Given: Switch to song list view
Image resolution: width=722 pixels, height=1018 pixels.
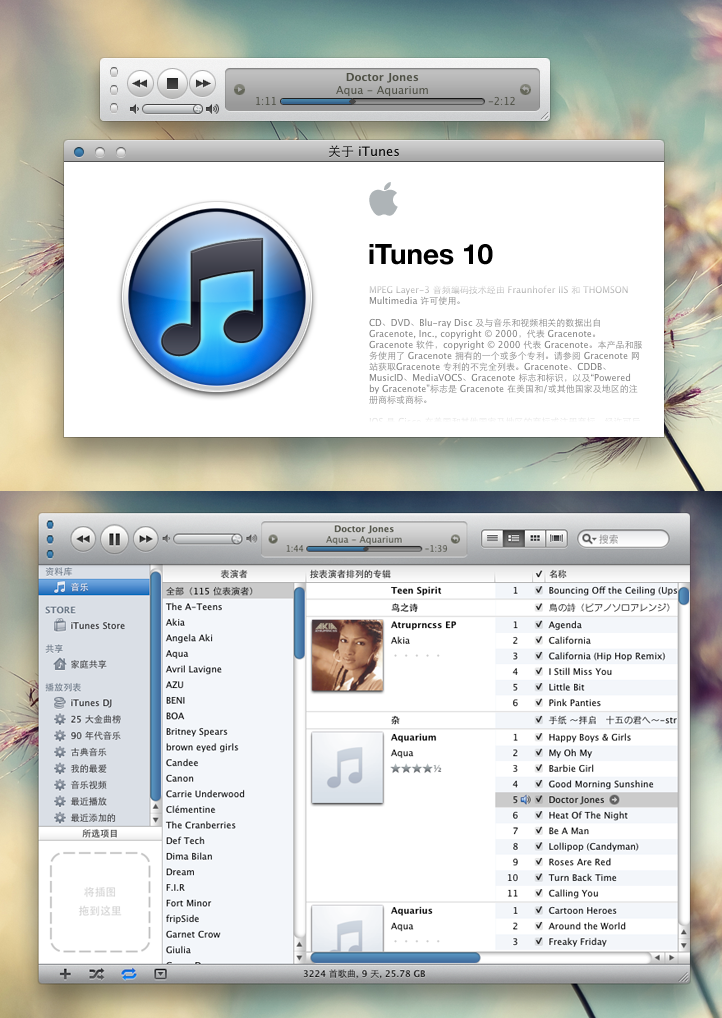Looking at the screenshot, I should (x=492, y=538).
